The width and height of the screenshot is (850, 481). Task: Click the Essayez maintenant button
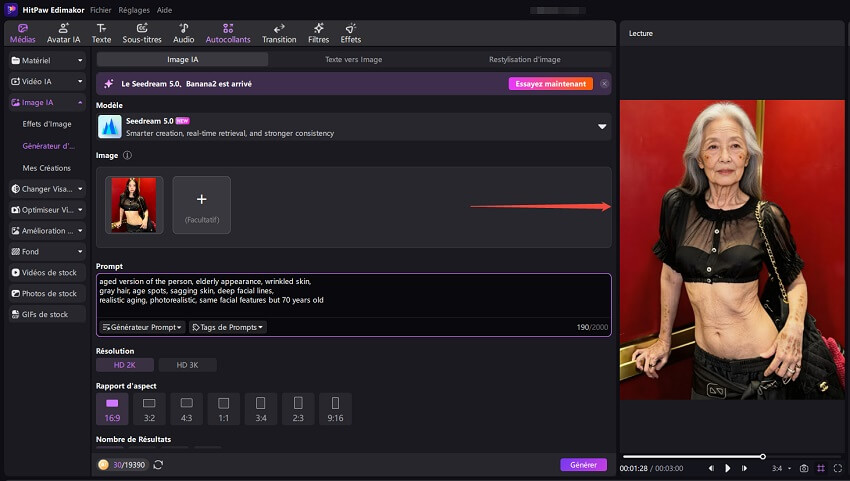click(x=550, y=84)
